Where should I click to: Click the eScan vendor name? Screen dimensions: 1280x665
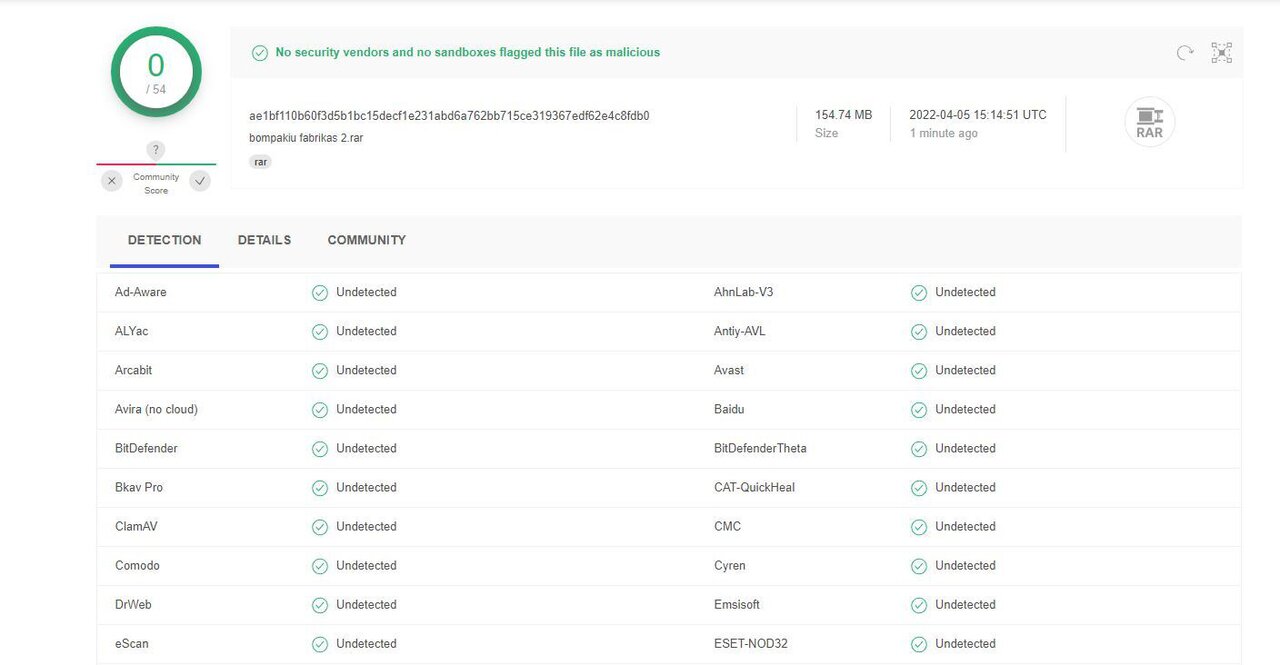(x=132, y=643)
